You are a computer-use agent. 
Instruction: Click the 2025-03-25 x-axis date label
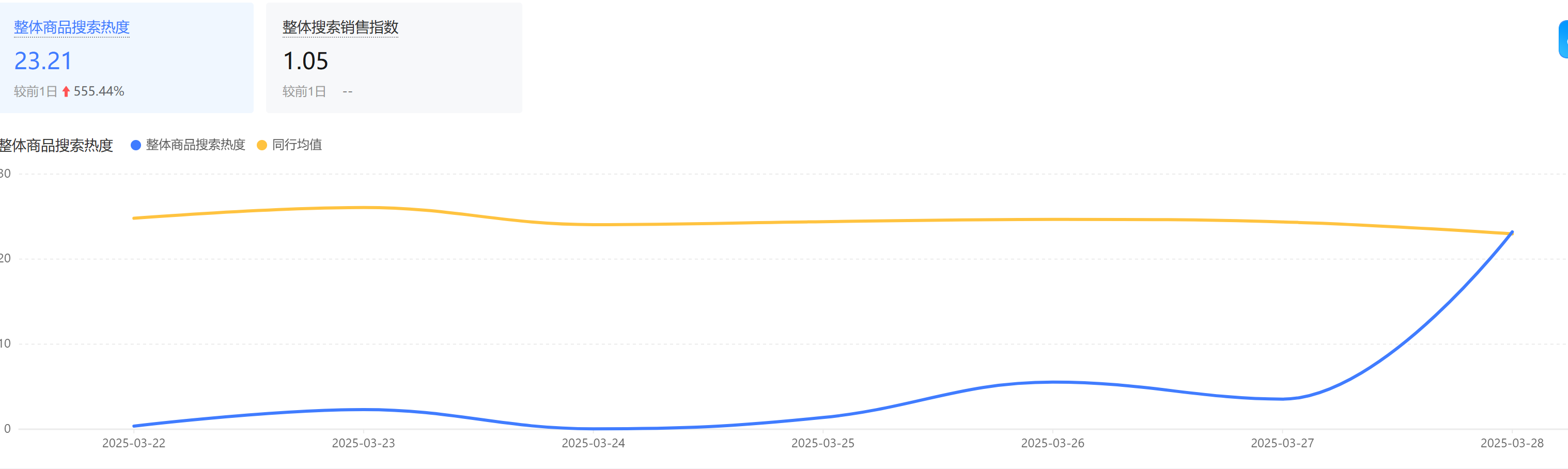point(822,444)
